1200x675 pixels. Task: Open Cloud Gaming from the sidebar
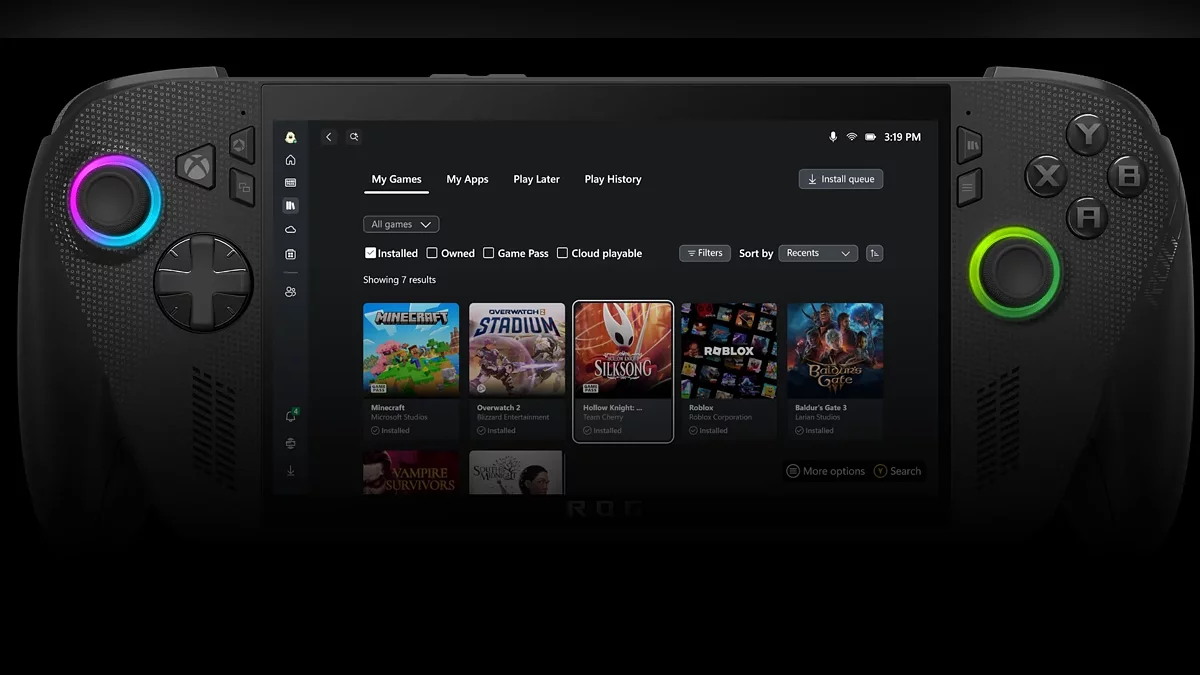tap(290, 230)
